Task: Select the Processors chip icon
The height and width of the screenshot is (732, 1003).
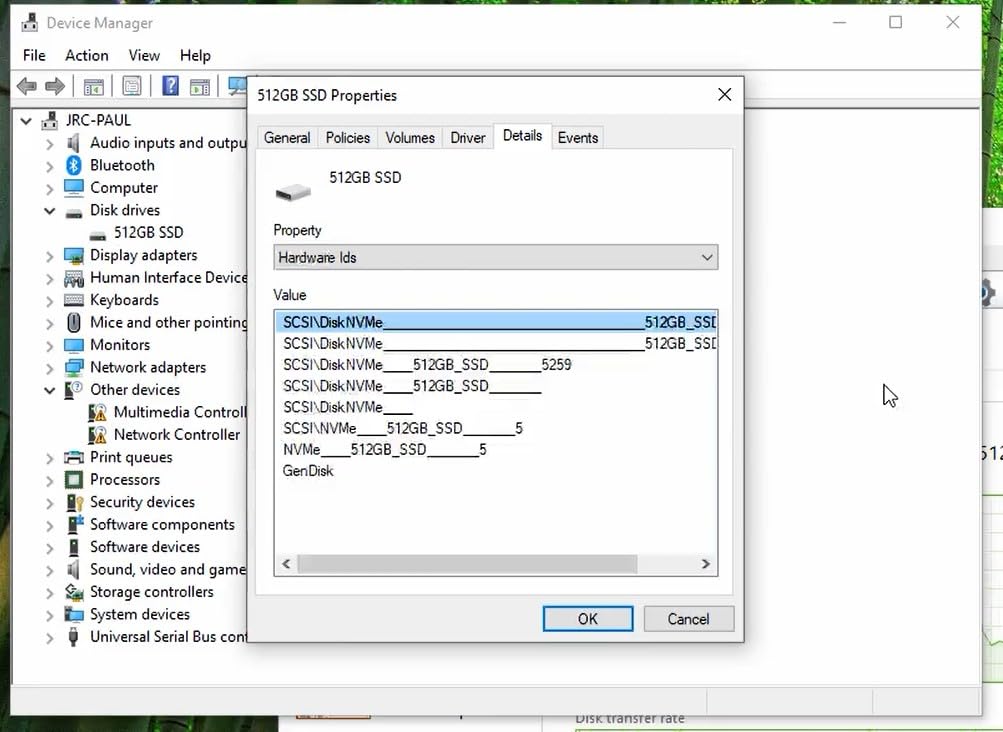Action: pos(74,480)
